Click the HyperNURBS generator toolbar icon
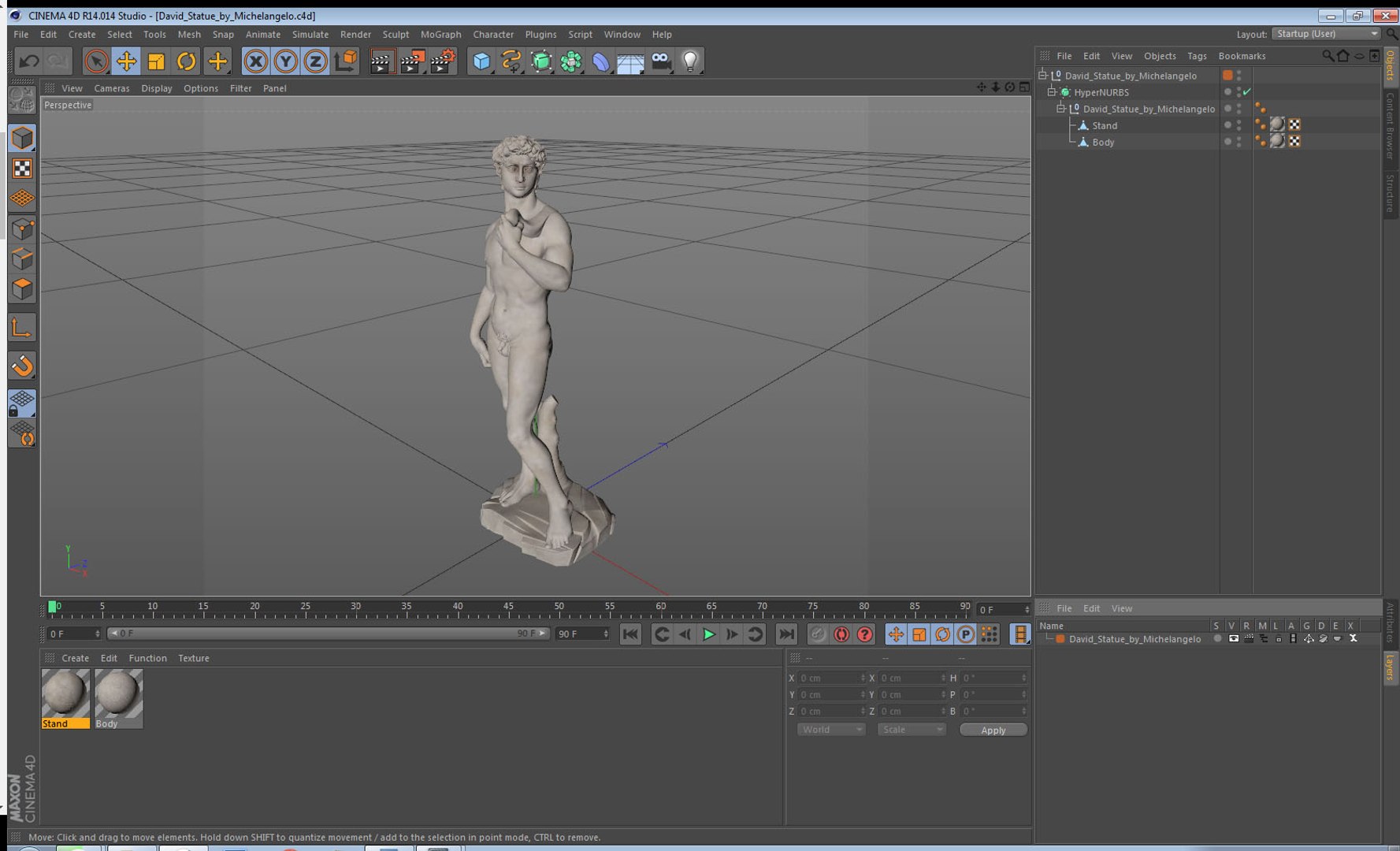The image size is (1400, 851). point(540,61)
